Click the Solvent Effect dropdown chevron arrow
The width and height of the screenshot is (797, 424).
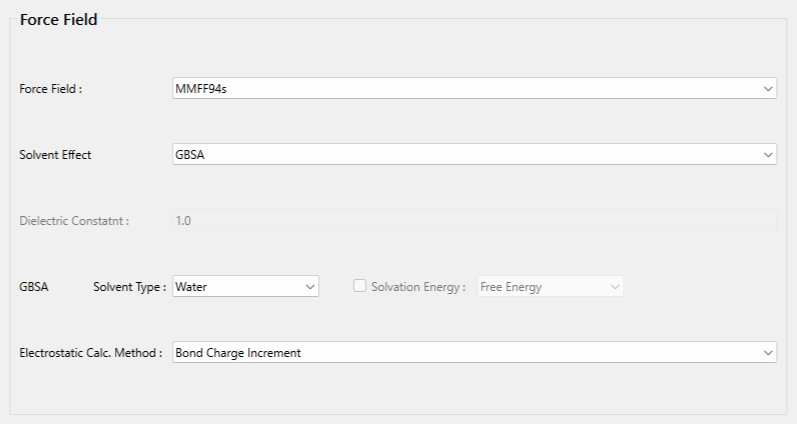click(x=767, y=154)
